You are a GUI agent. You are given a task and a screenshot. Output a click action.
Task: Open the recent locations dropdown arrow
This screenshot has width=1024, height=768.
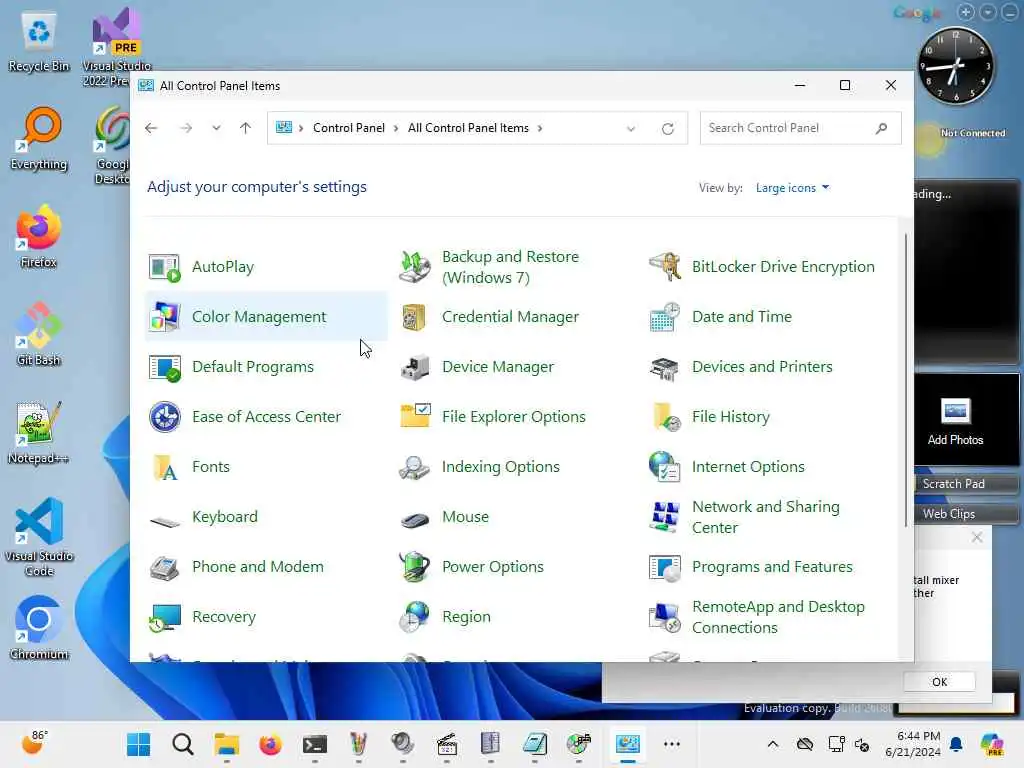216,128
